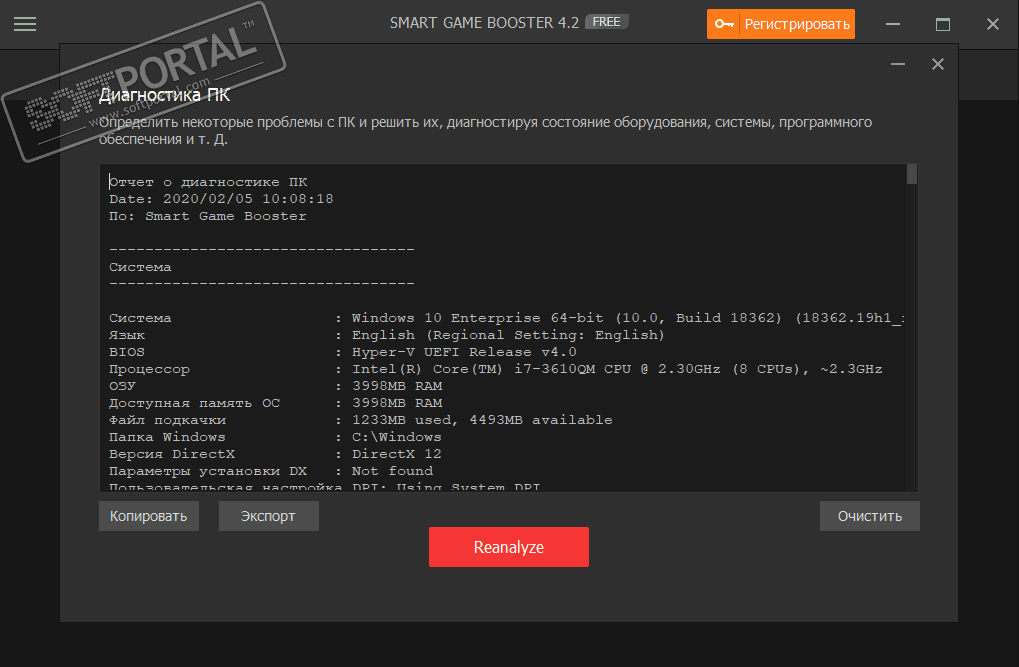
Task: Click the 'По: Smart Game Booster' line
Action: [x=207, y=216]
